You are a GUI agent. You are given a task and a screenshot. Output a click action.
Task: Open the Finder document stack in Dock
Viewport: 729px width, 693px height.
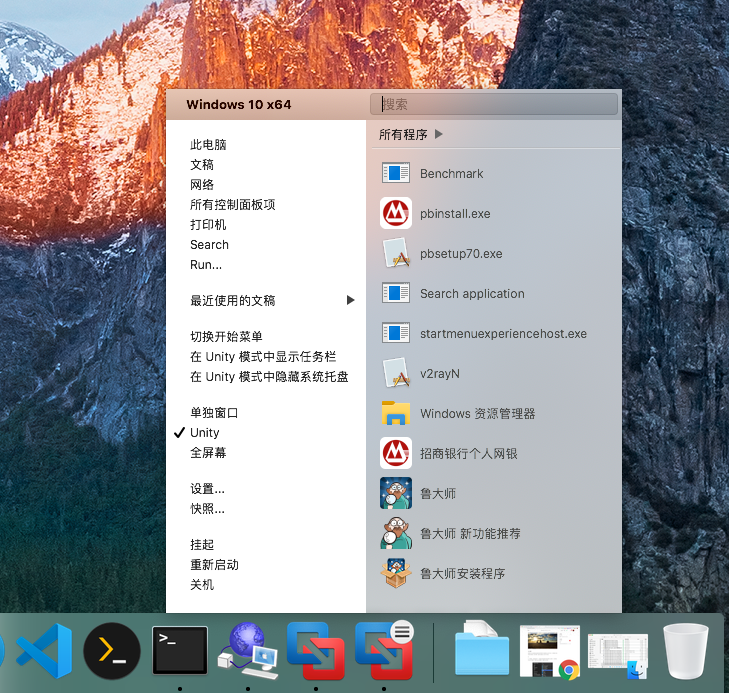[x=618, y=655]
